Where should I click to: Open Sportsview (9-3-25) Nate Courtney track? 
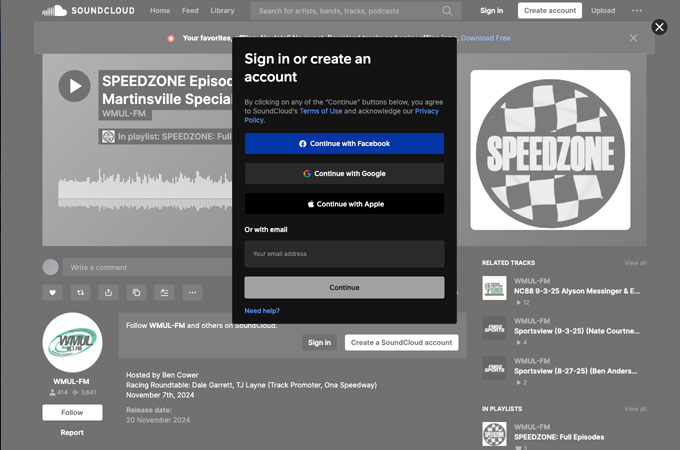click(576, 331)
